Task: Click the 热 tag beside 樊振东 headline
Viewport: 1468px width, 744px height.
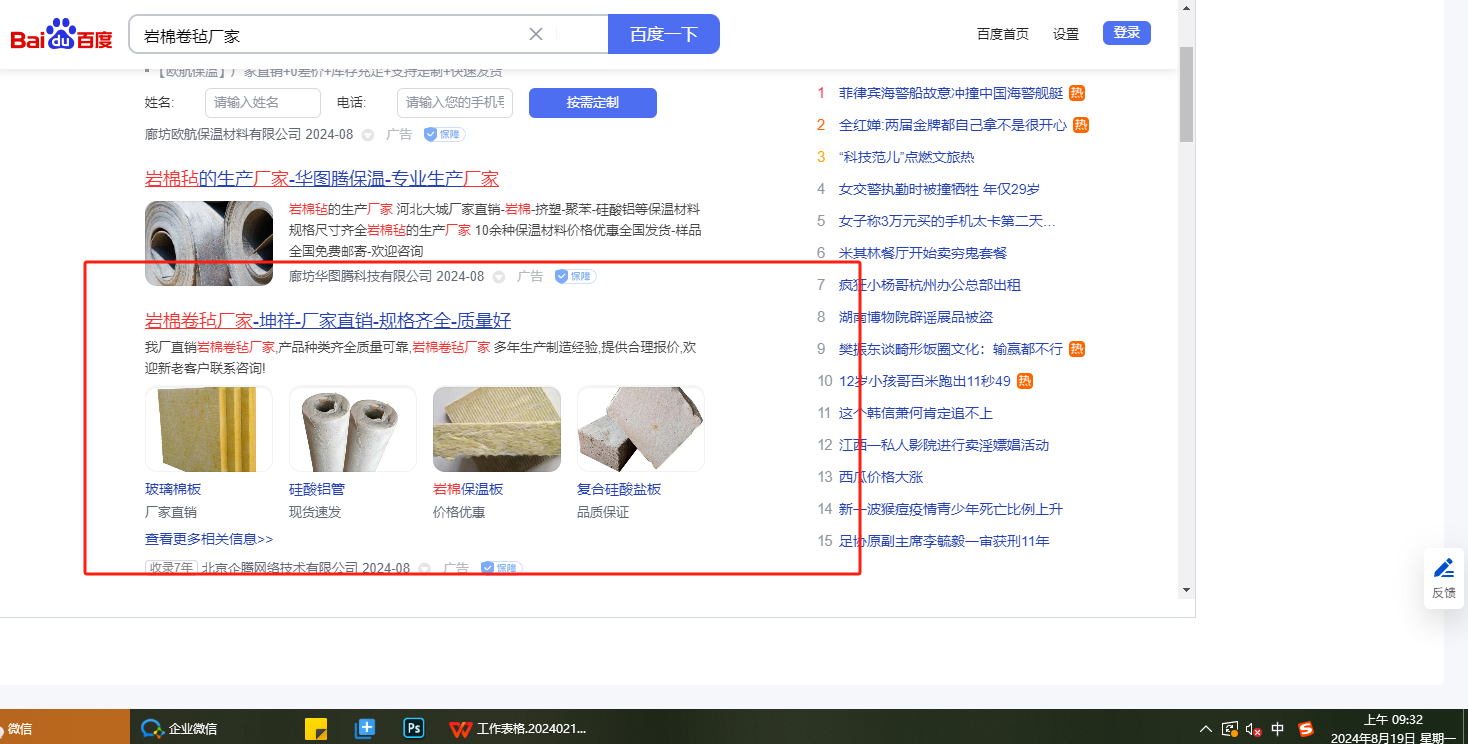Action: [1077, 349]
